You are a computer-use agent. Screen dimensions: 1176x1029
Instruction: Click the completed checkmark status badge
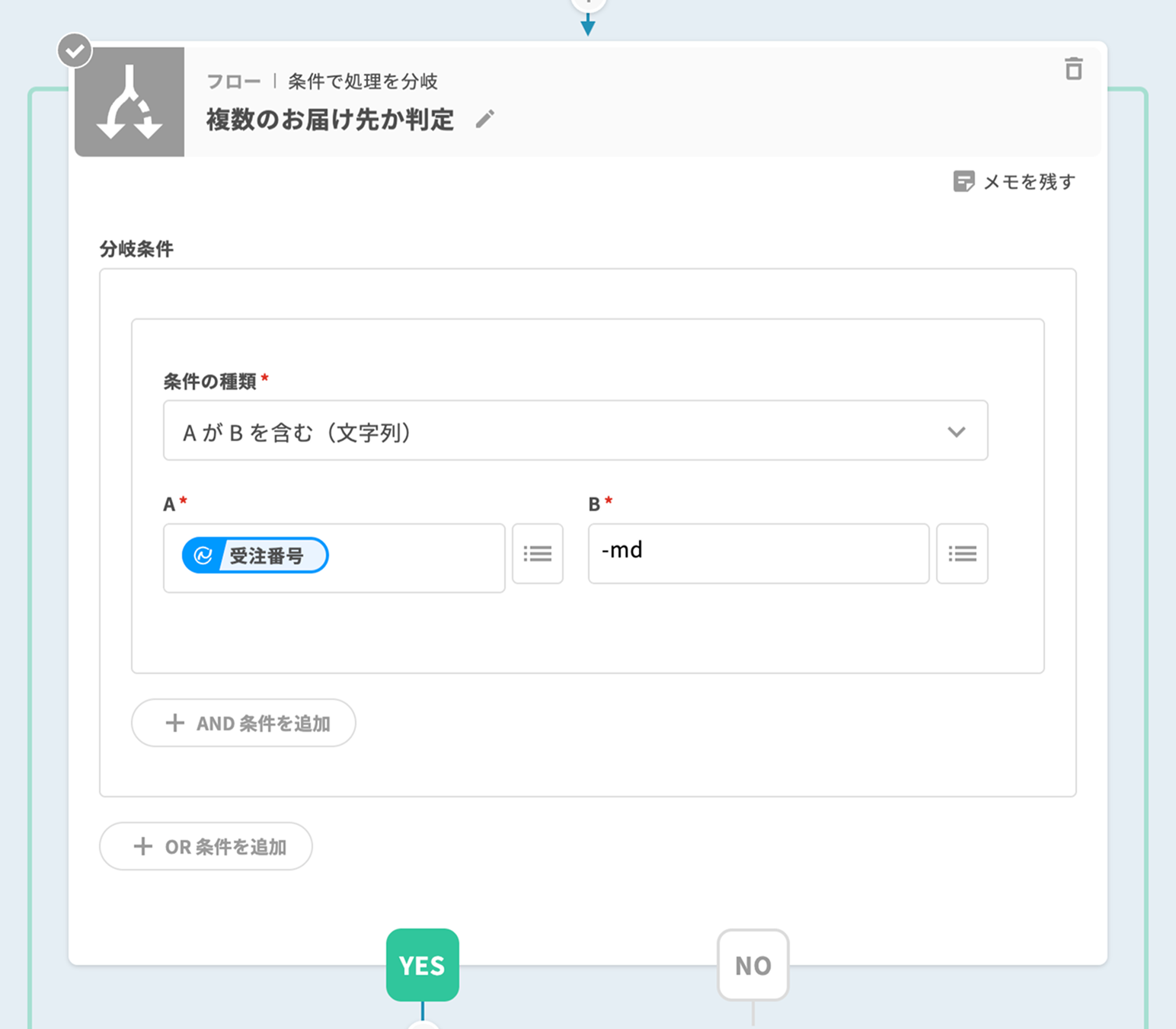point(75,51)
